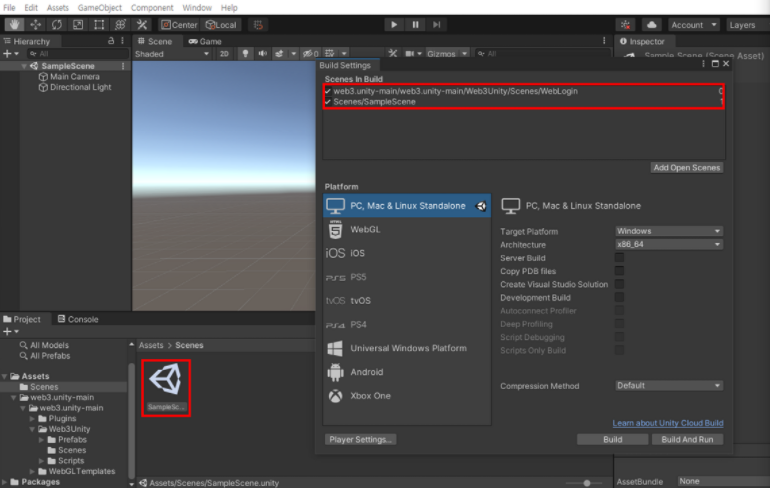Open custom editor tools icon
The width and height of the screenshot is (770, 488).
141,25
